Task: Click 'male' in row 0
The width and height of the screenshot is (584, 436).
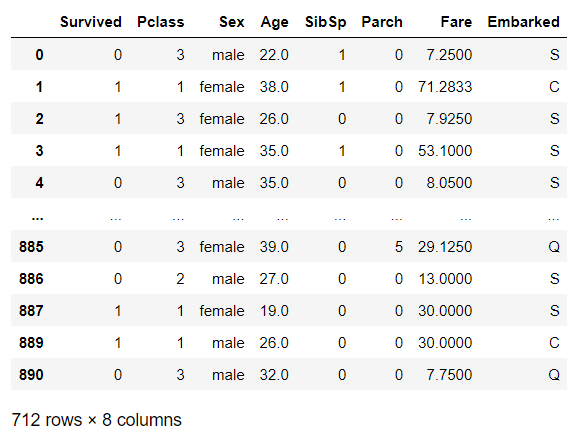Action: coord(228,55)
